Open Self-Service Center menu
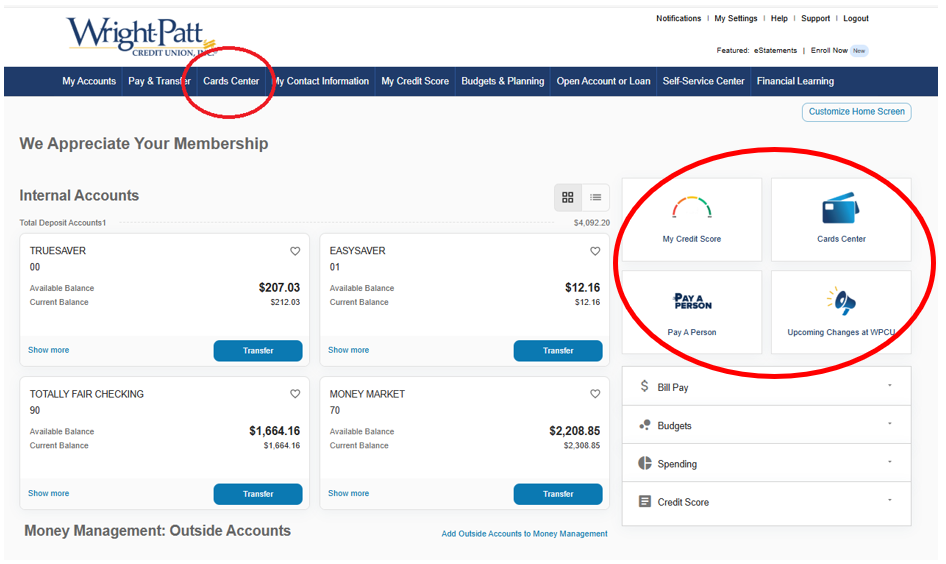Viewport: 946px width, 564px height. tap(703, 81)
